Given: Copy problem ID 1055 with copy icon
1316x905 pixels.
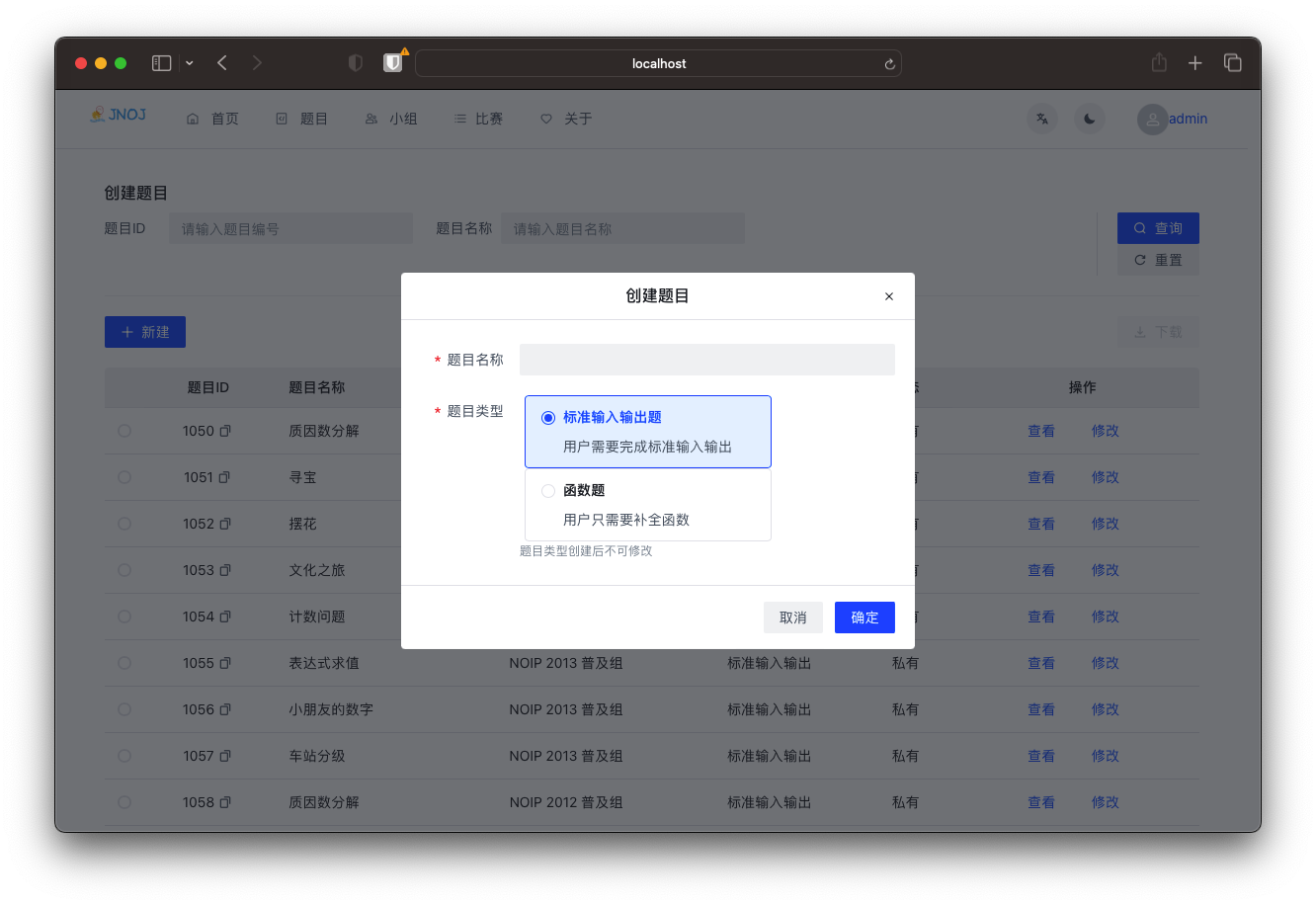Looking at the screenshot, I should tap(225, 663).
